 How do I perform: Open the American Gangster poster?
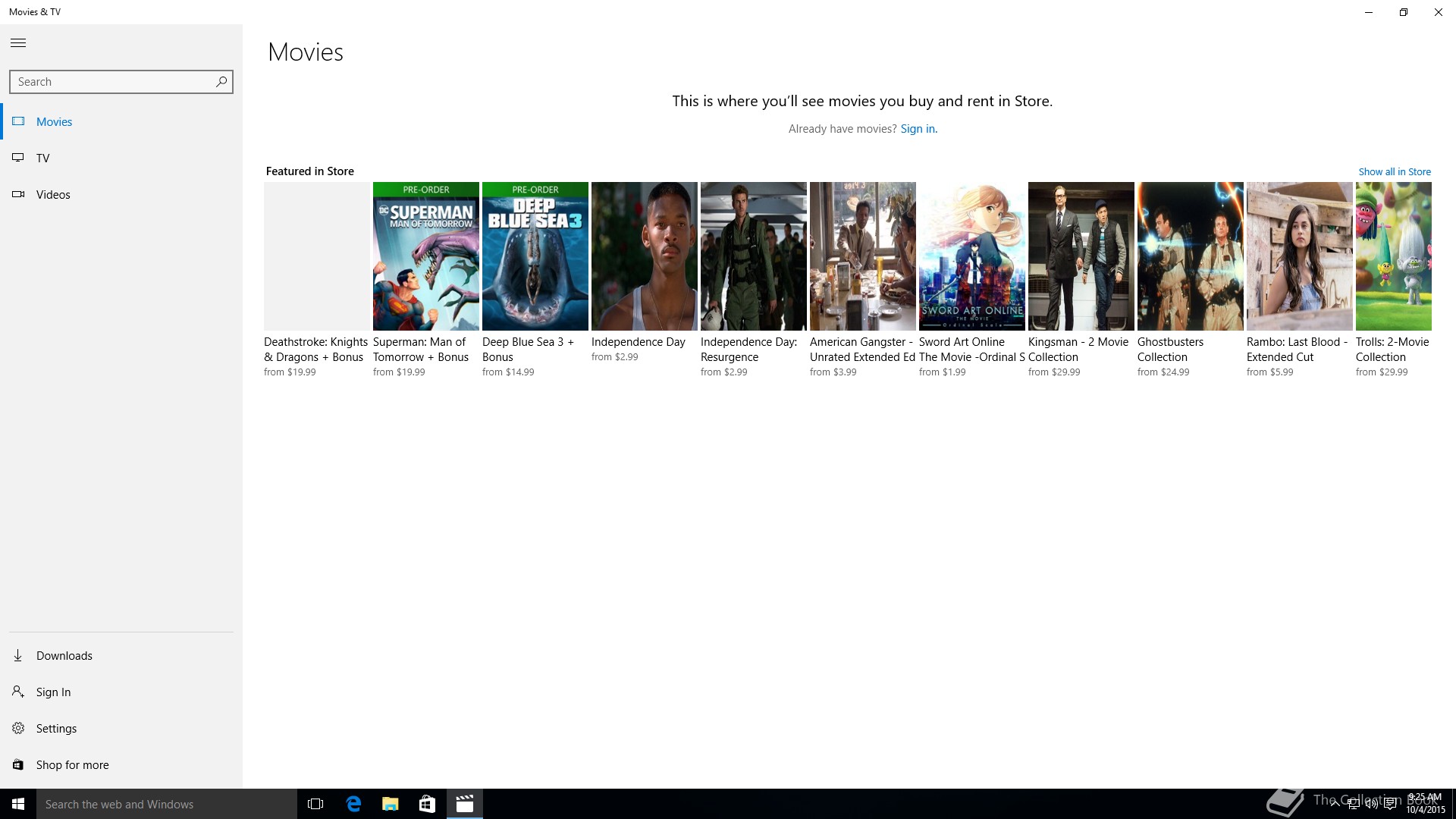coord(863,256)
